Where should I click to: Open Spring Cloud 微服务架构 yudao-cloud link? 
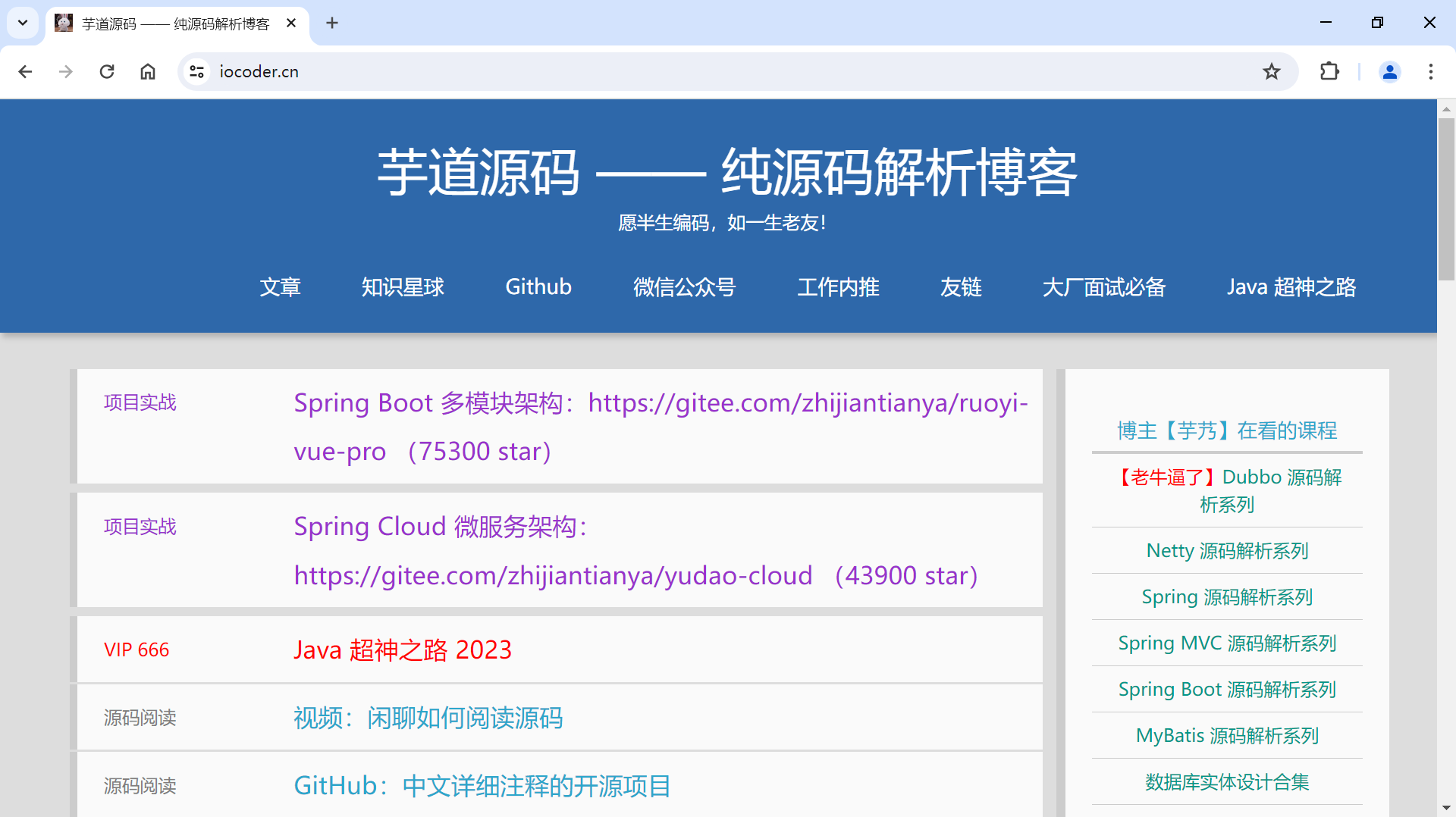pyautogui.click(x=635, y=551)
